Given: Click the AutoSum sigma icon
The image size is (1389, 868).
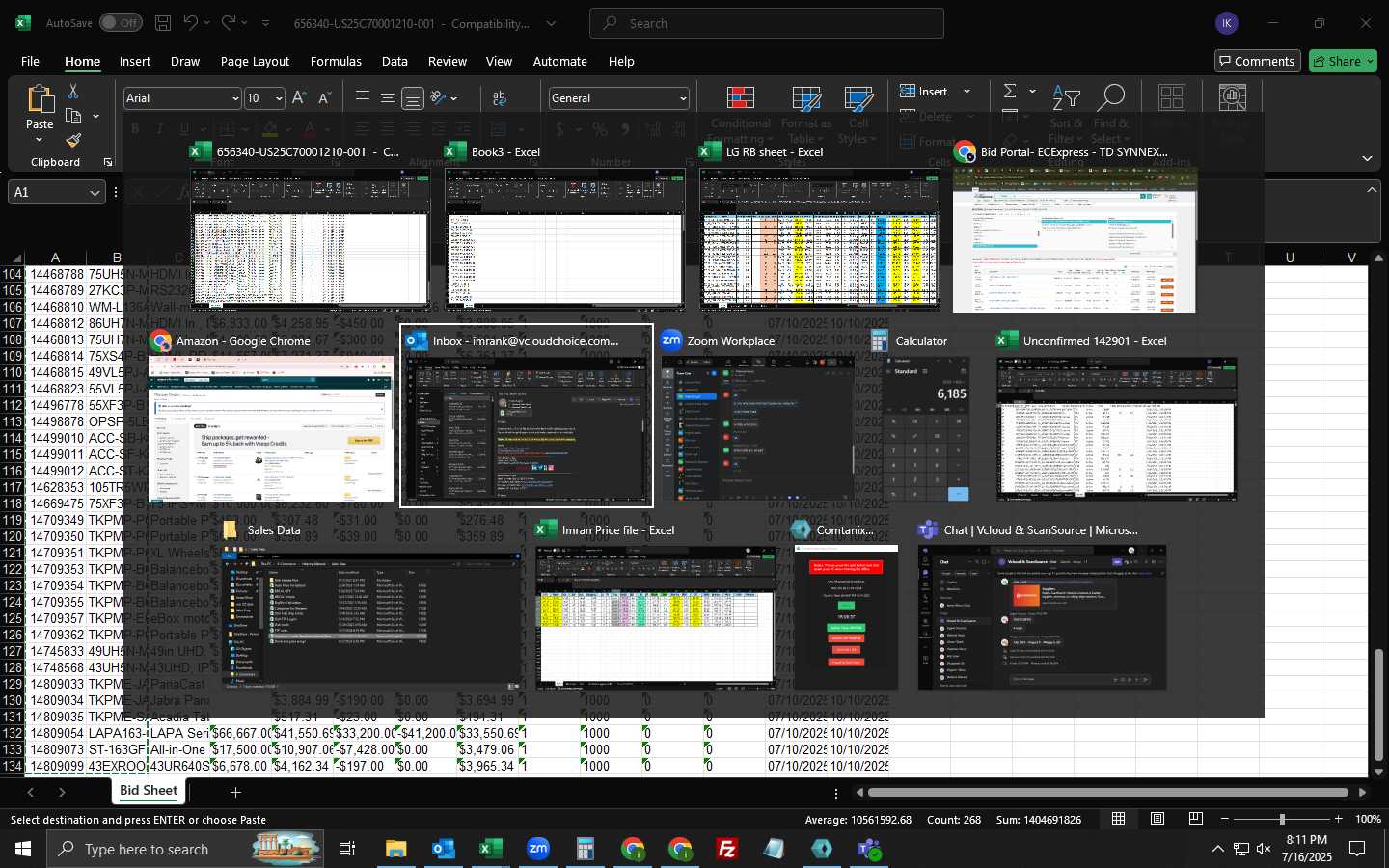Looking at the screenshot, I should 1010,91.
